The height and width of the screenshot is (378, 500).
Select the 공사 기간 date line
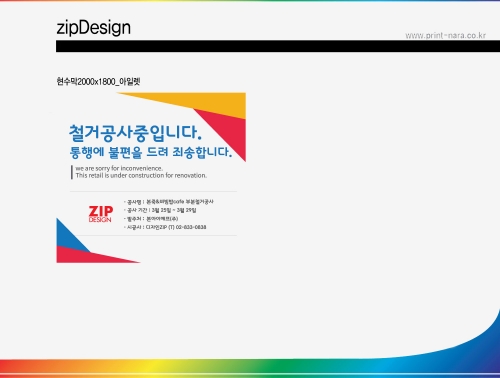(x=160, y=210)
